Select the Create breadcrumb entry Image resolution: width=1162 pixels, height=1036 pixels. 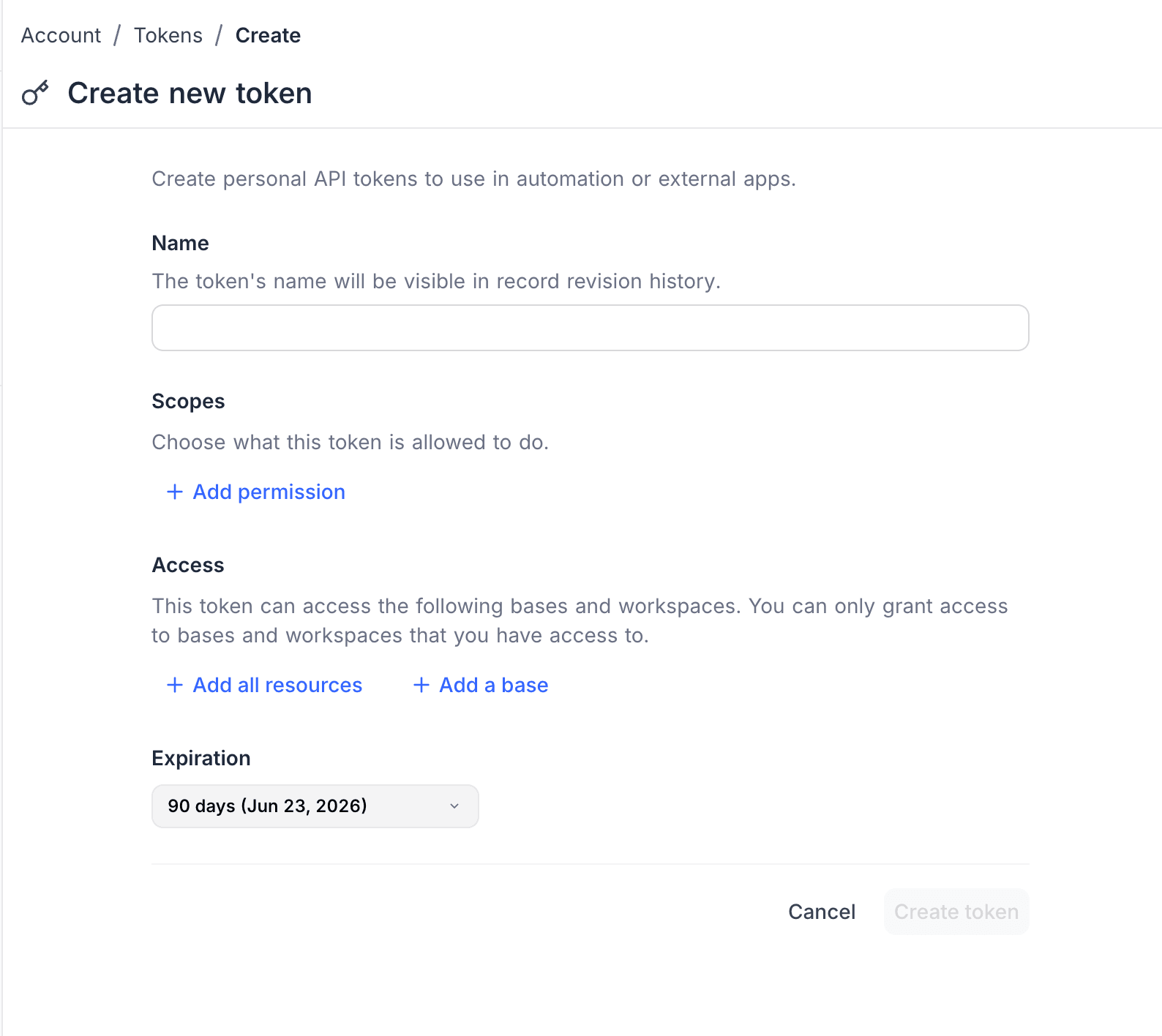[x=268, y=34]
